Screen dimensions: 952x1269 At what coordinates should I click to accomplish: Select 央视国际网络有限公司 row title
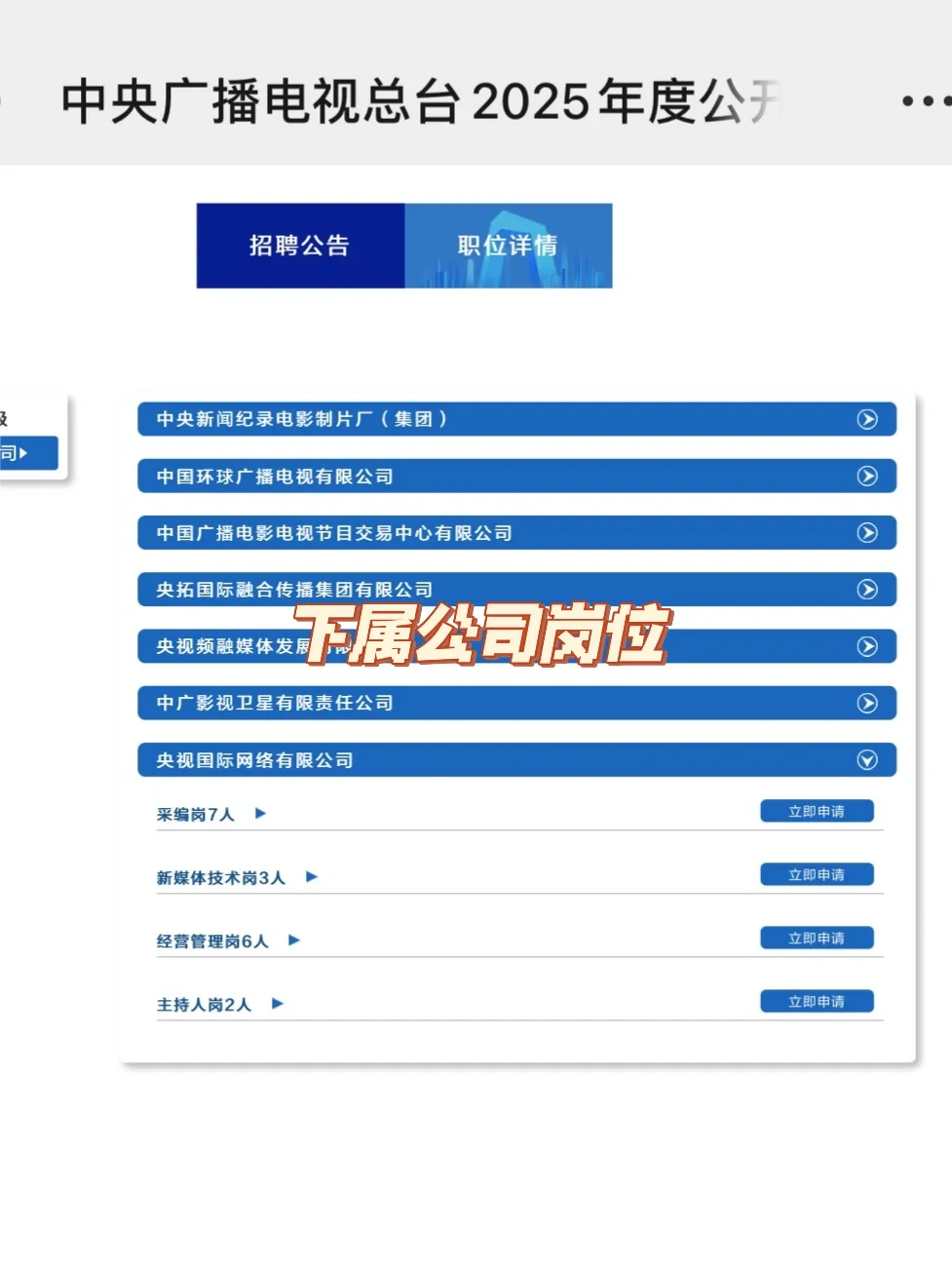pyautogui.click(x=254, y=760)
